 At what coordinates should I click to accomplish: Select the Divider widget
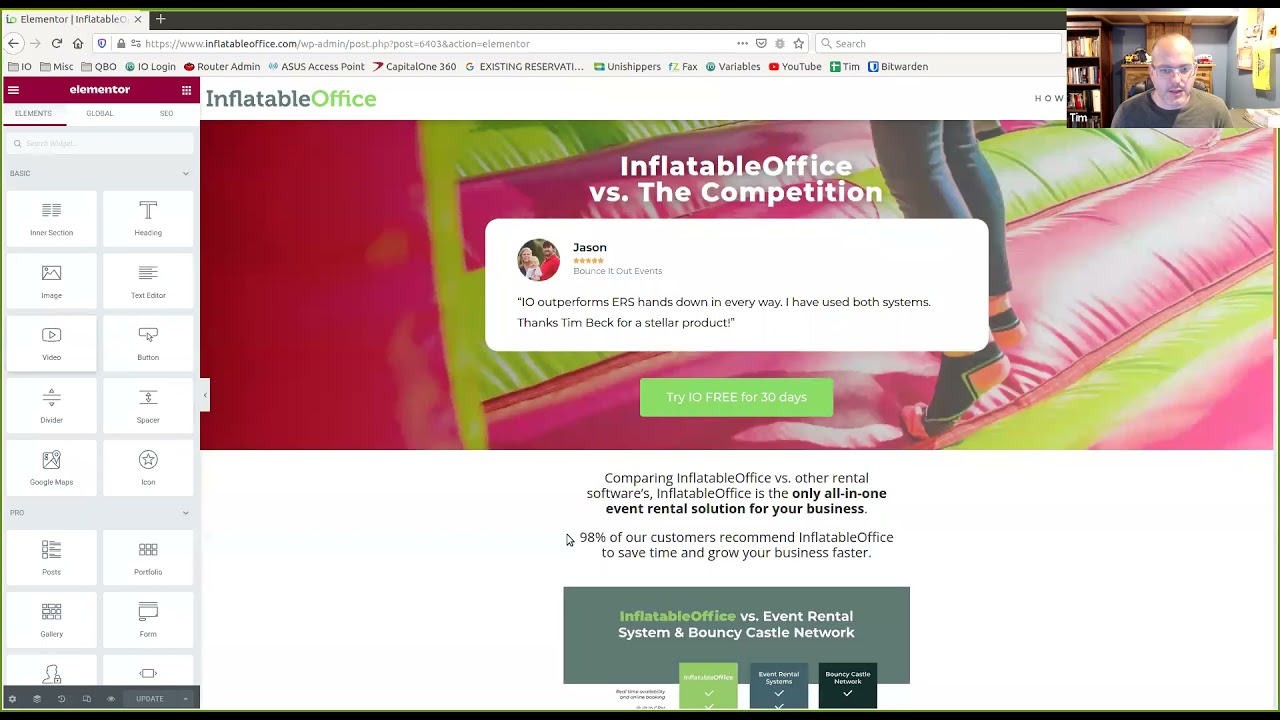[51, 406]
